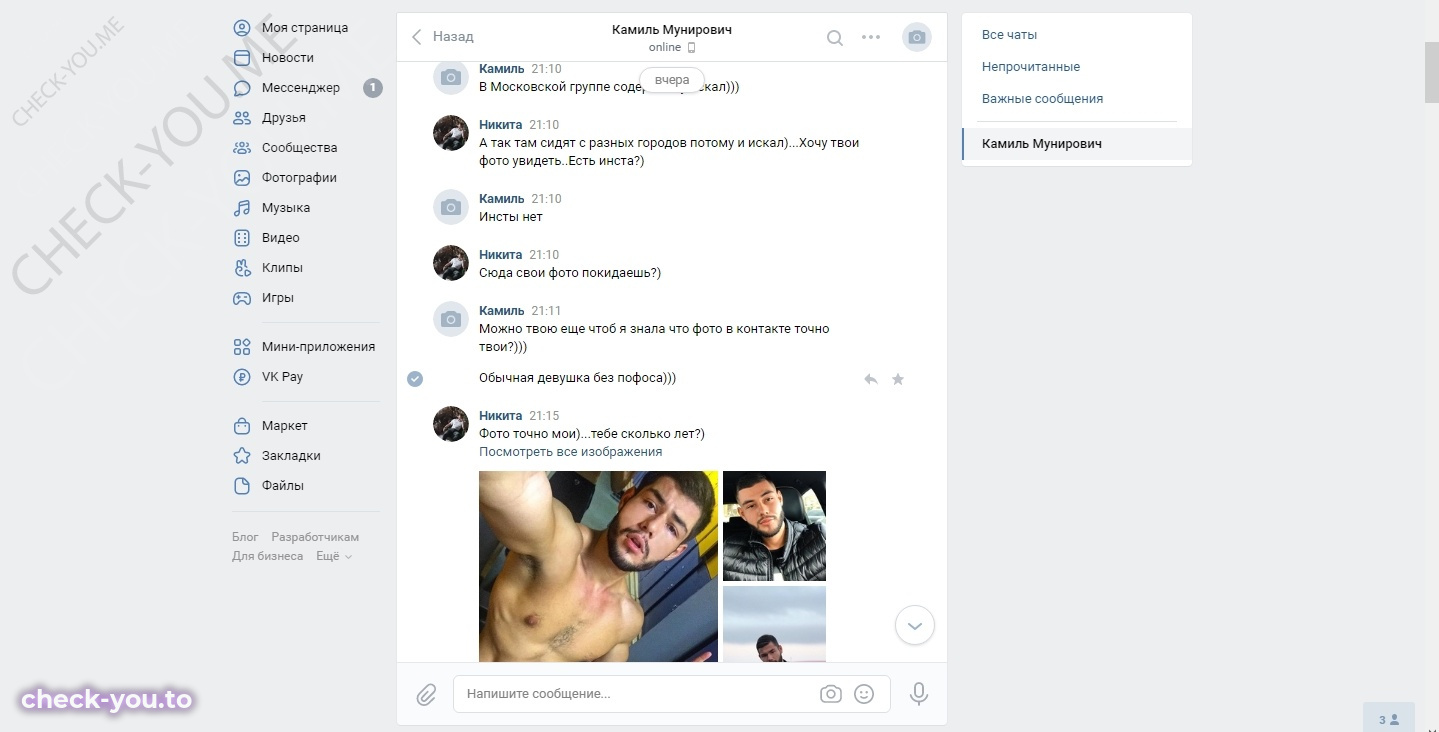
Task: Open VK Pay icon
Action: coord(242,377)
